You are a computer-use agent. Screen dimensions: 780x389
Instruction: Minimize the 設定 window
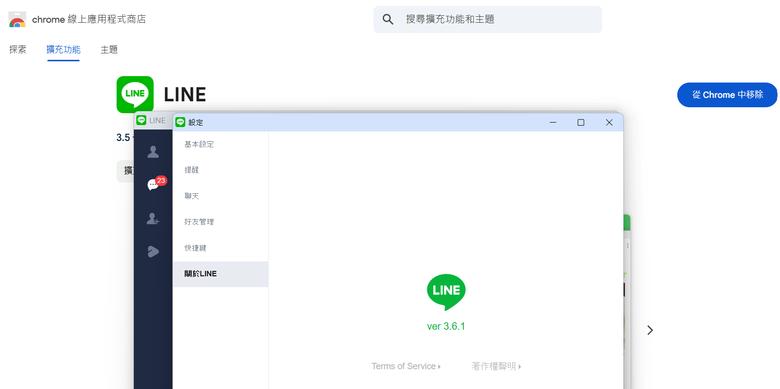tap(553, 122)
